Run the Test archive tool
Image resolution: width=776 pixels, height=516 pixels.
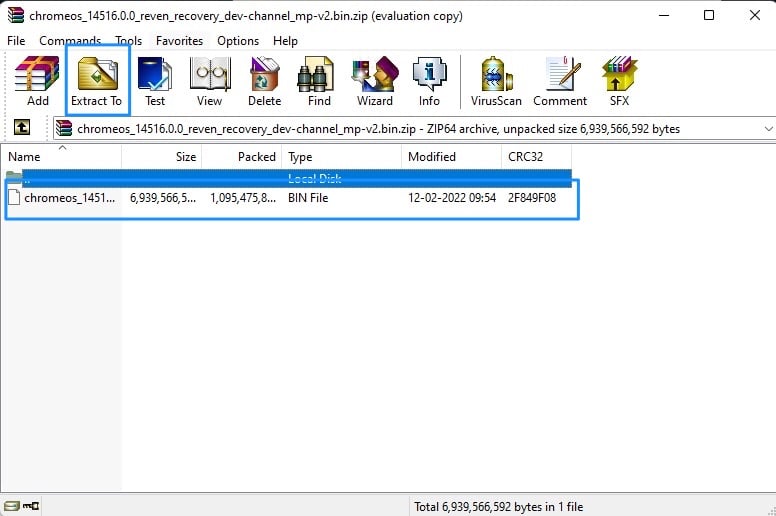click(155, 82)
